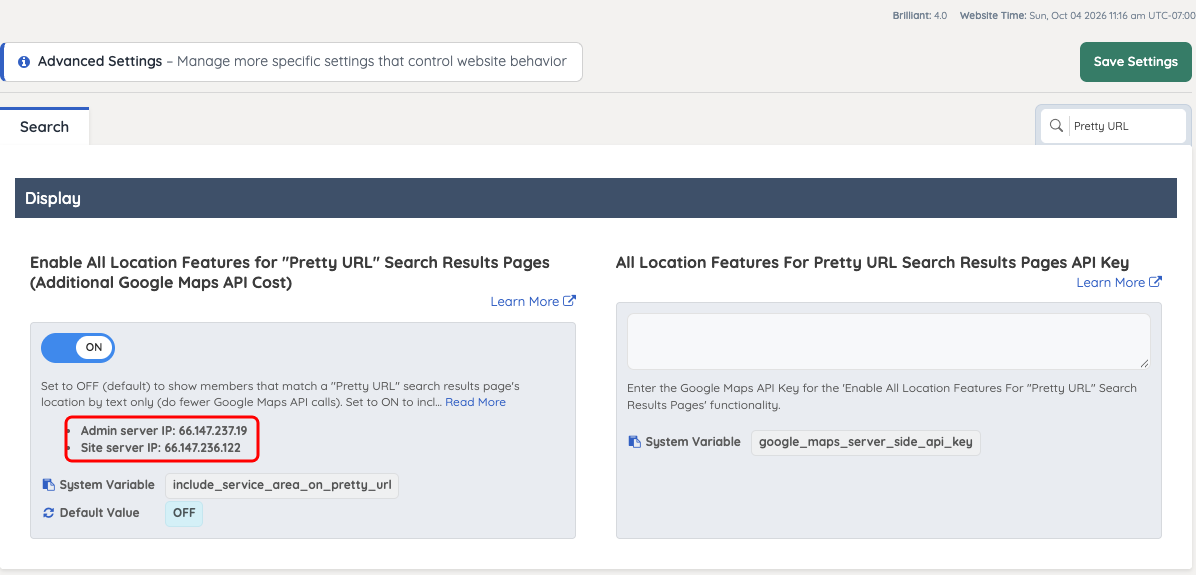
Task: Click the Advanced Settings heading banner
Action: (x=292, y=62)
